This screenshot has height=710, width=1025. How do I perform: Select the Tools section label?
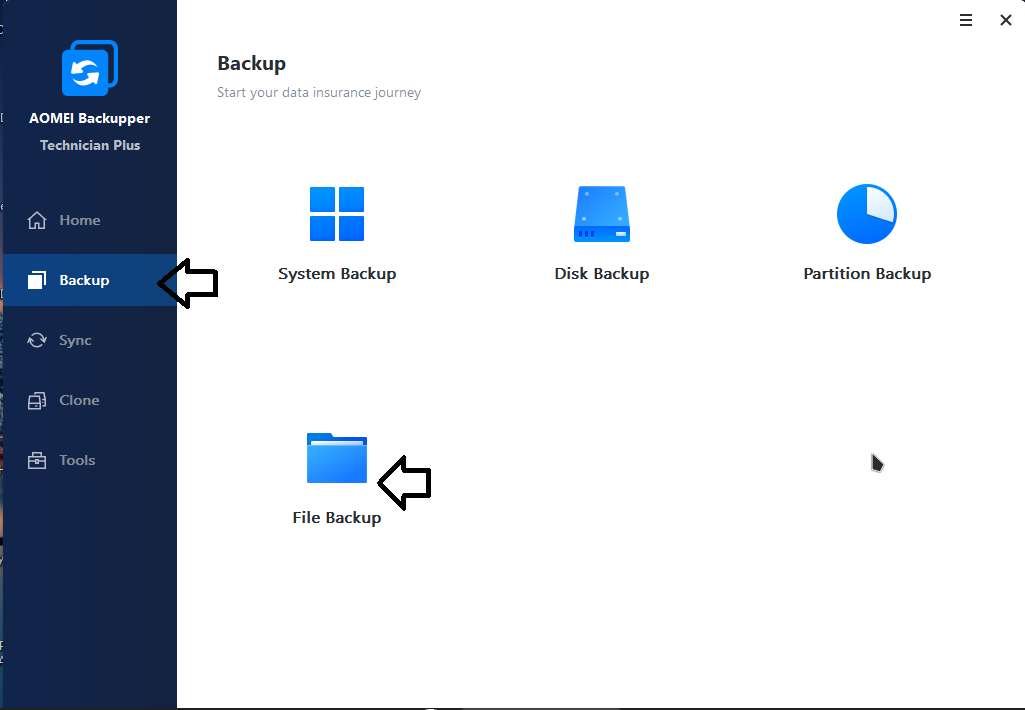[77, 460]
